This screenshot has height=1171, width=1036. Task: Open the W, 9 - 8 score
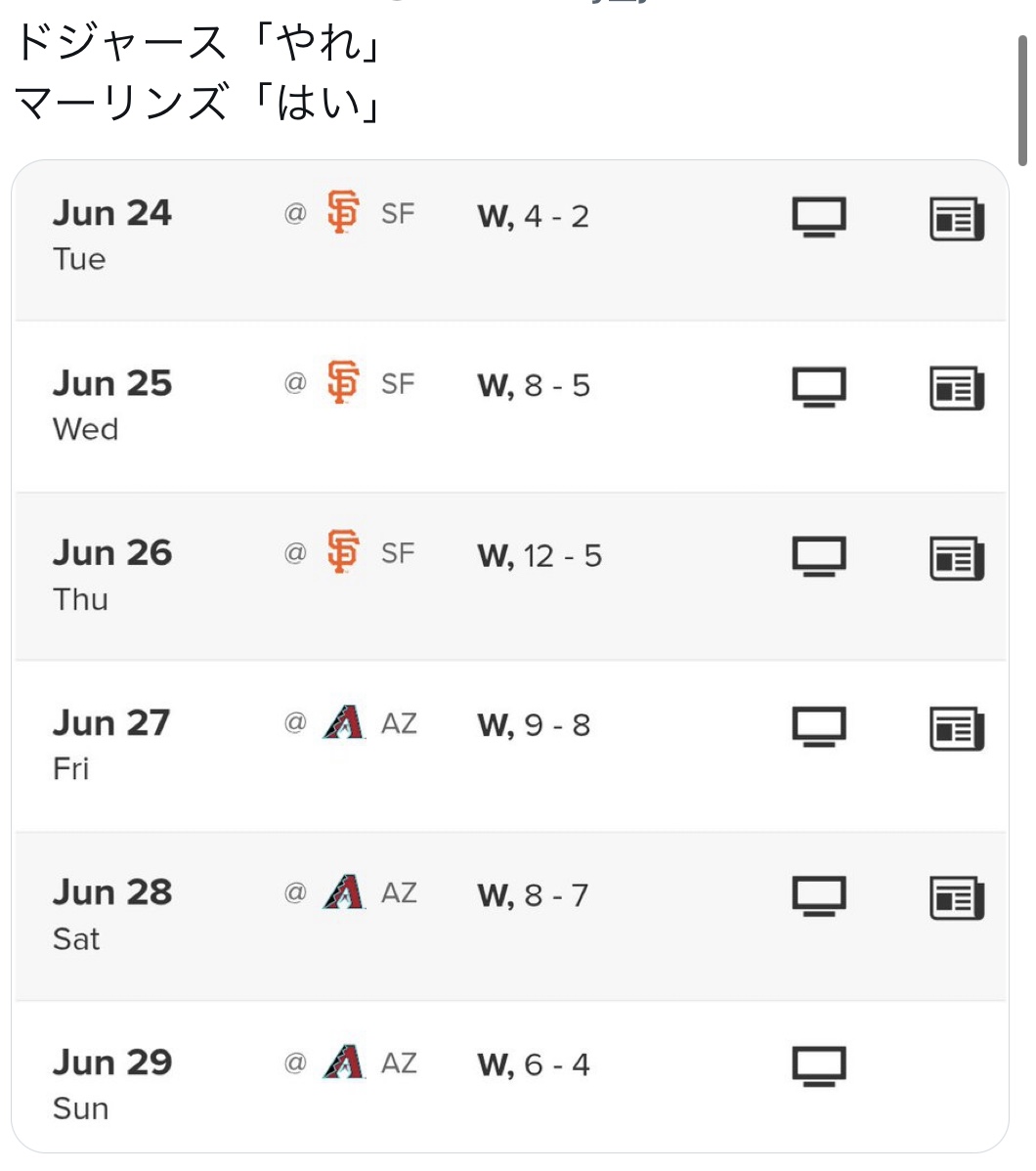point(534,725)
